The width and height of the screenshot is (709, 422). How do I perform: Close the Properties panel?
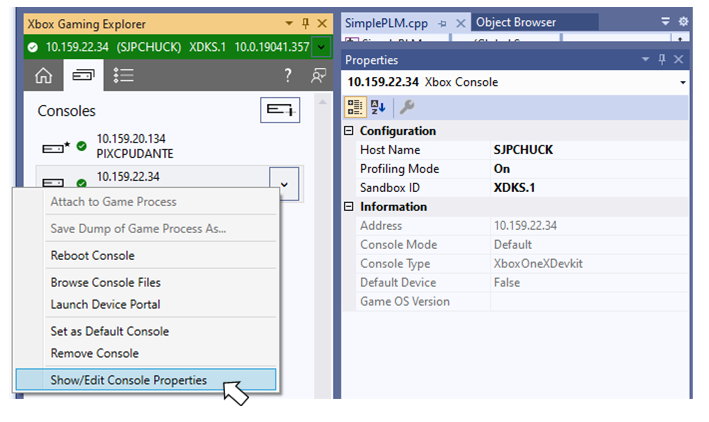tap(678, 59)
